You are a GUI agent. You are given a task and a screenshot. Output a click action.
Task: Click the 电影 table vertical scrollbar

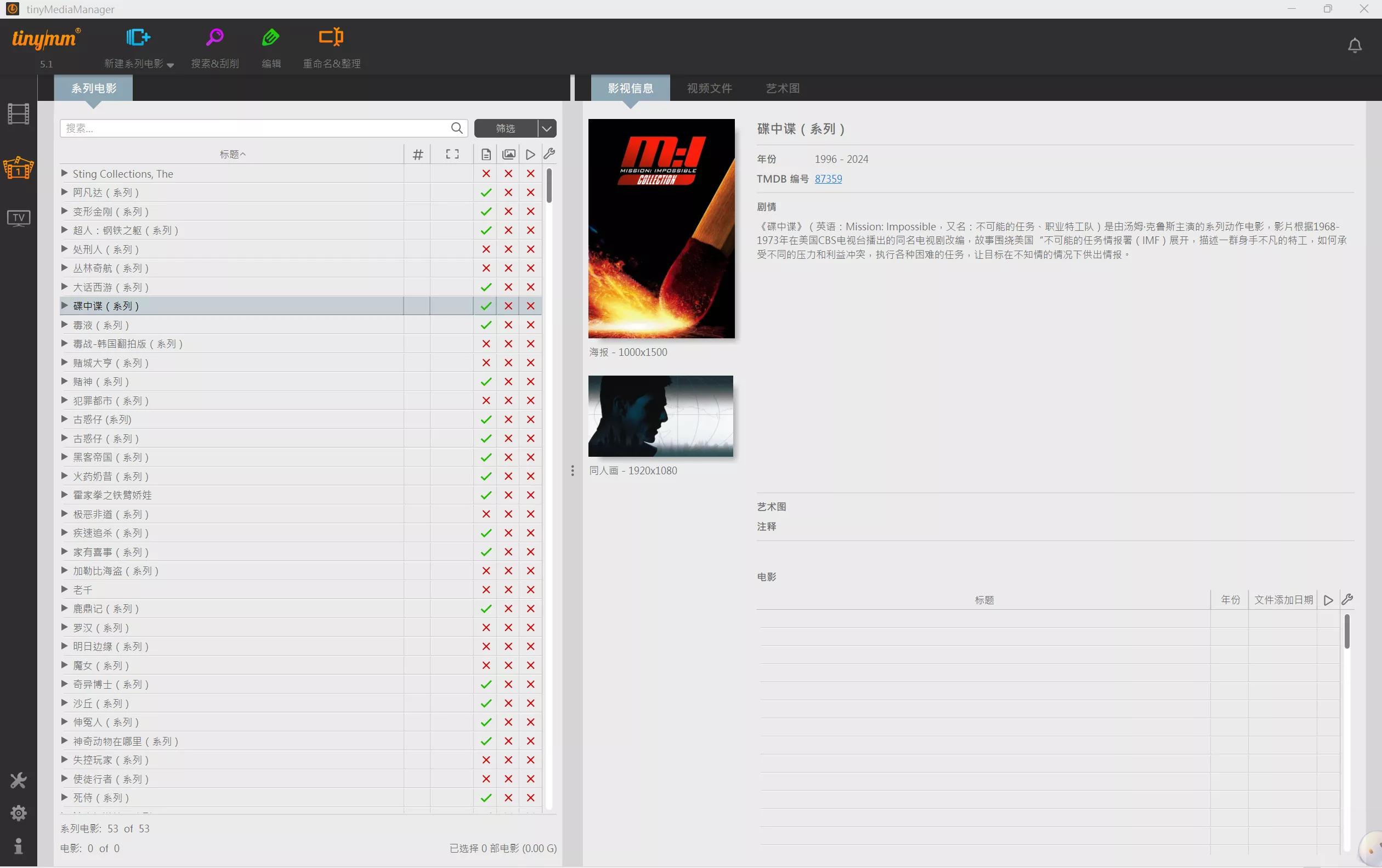pyautogui.click(x=1346, y=631)
